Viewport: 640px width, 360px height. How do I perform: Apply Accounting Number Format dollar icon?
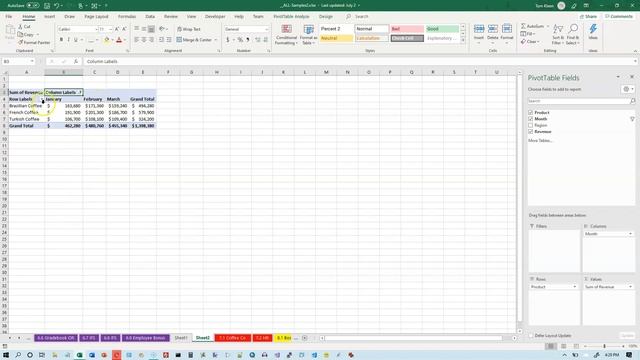coord(228,40)
